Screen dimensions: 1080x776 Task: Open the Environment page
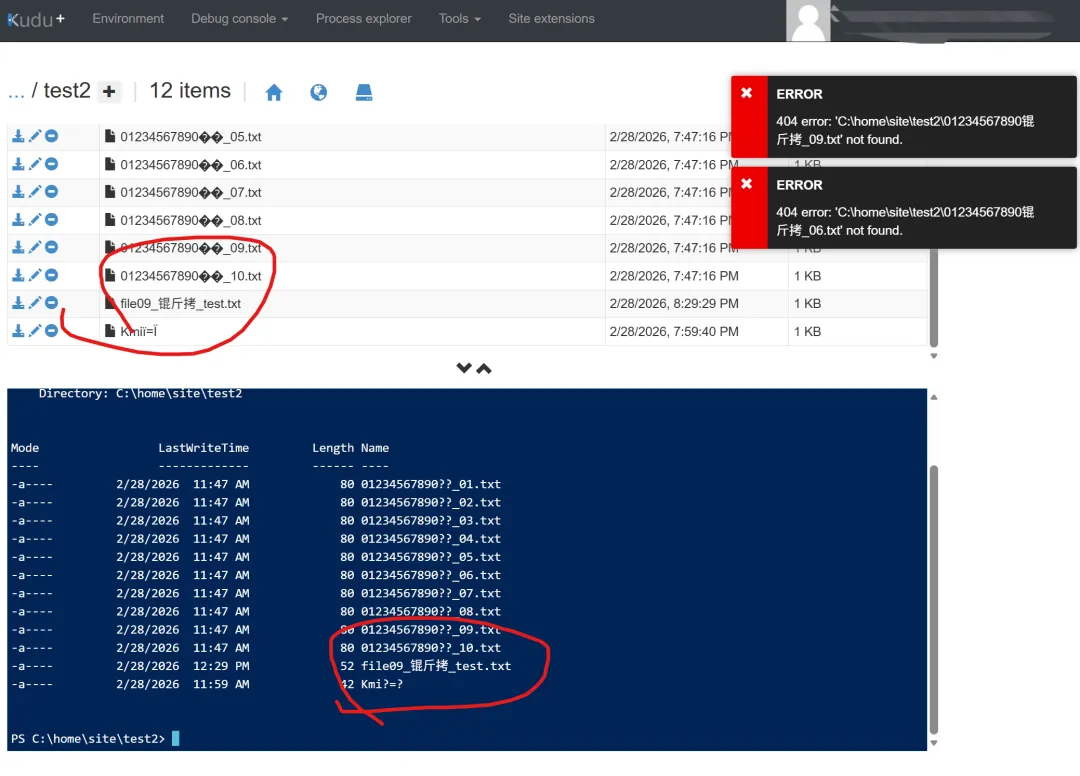pos(128,19)
